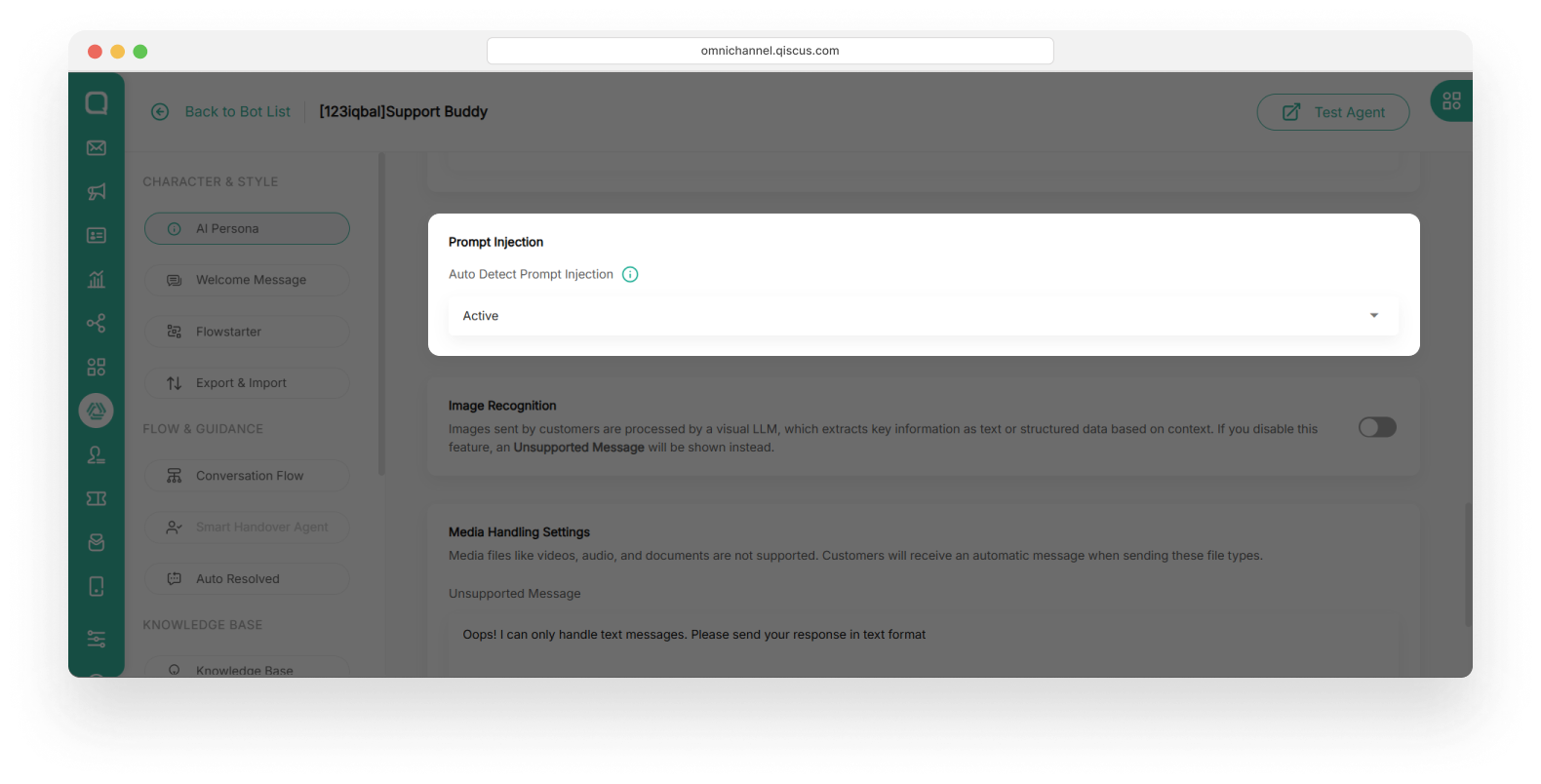Click the Test Agent button
This screenshot has height=784, width=1541.
[1333, 112]
